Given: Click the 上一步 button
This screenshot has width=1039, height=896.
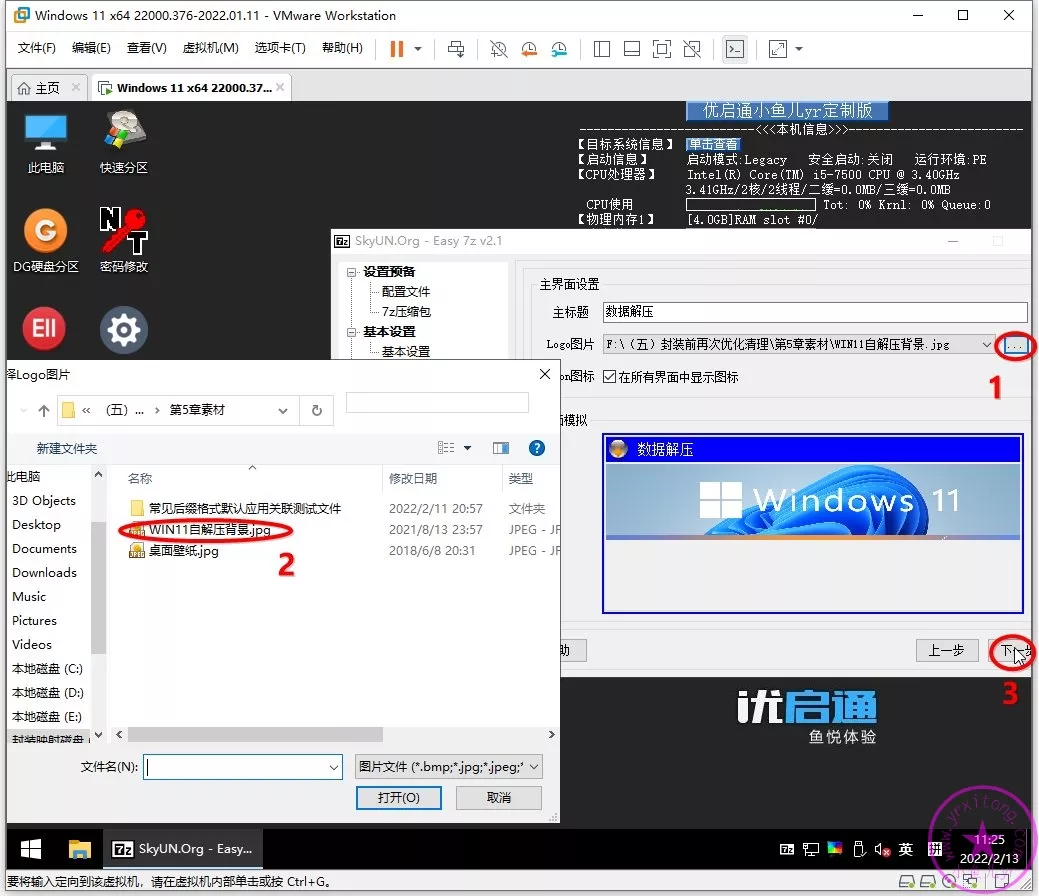Looking at the screenshot, I should coord(946,650).
